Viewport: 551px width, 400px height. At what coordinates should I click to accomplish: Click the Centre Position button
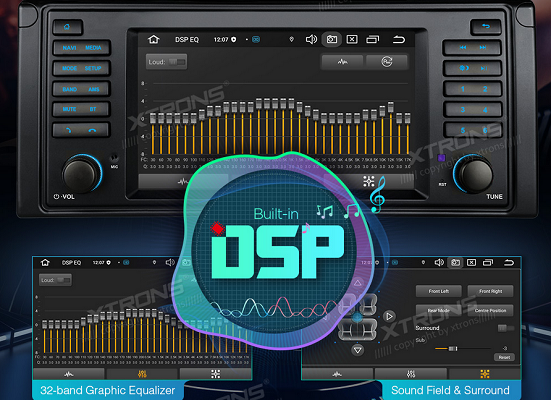point(491,310)
